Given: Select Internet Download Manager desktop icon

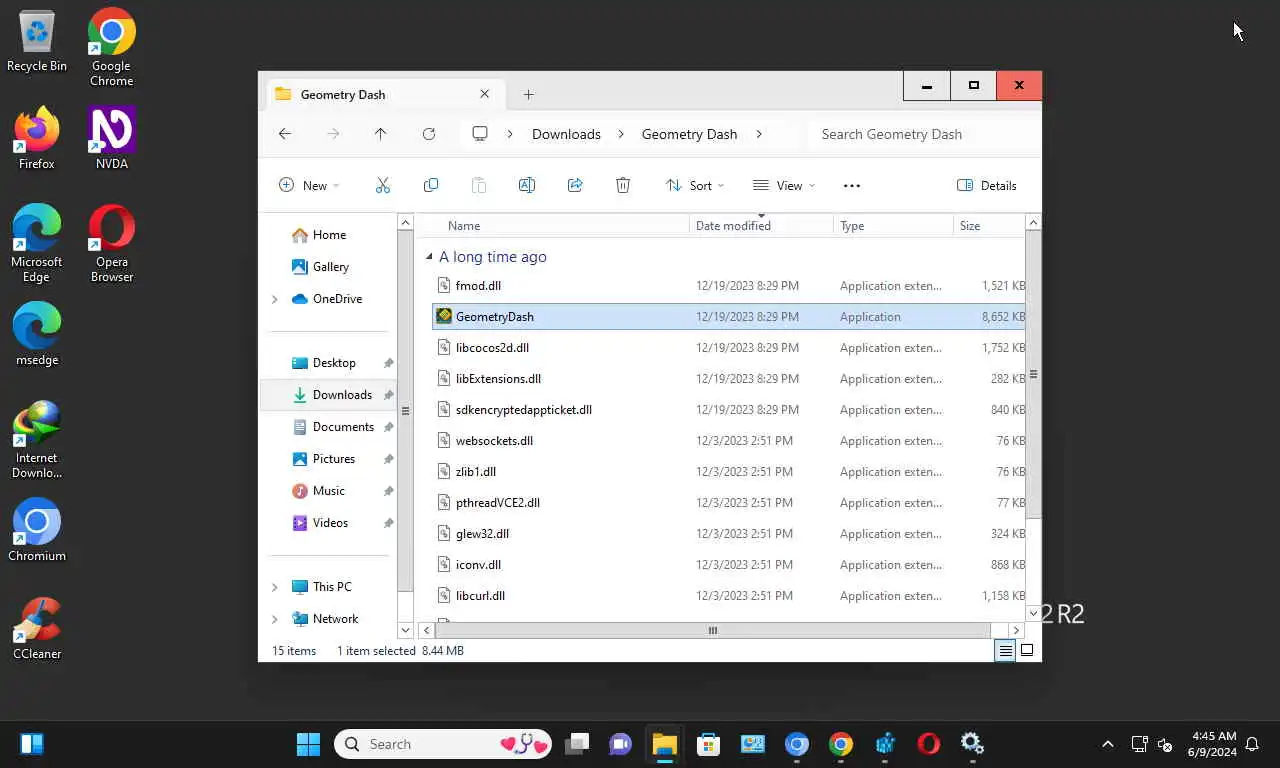Looking at the screenshot, I should tap(37, 439).
